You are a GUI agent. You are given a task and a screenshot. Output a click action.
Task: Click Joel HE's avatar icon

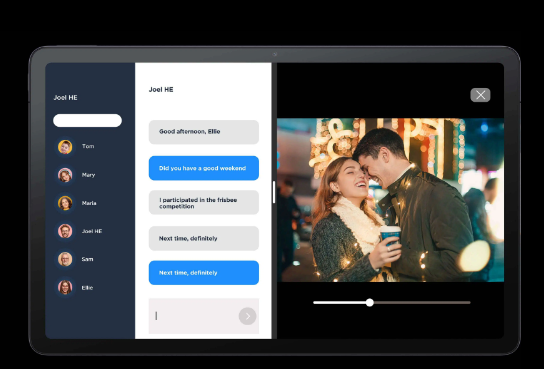[x=65, y=231]
